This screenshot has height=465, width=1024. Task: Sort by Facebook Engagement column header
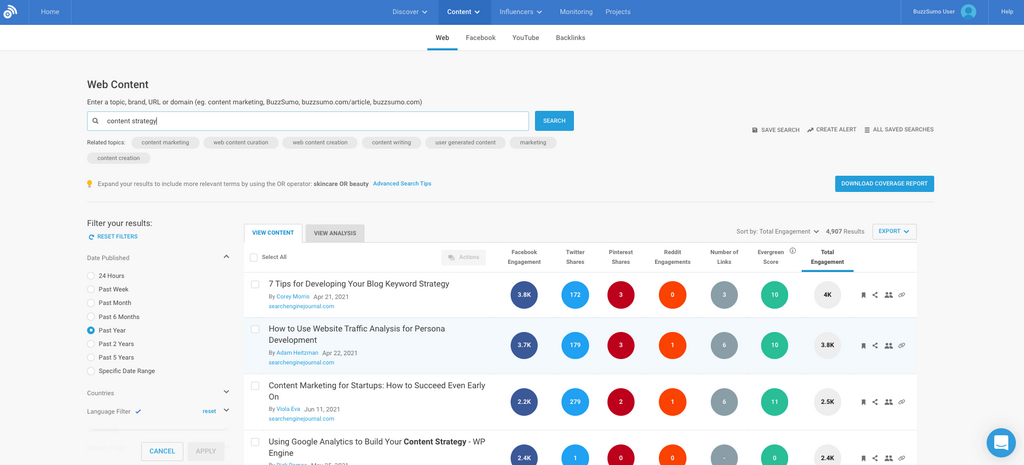[525, 257]
